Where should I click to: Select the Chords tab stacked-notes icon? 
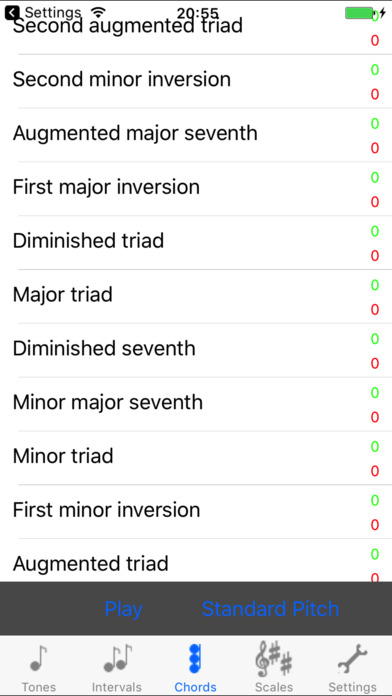tap(195, 659)
